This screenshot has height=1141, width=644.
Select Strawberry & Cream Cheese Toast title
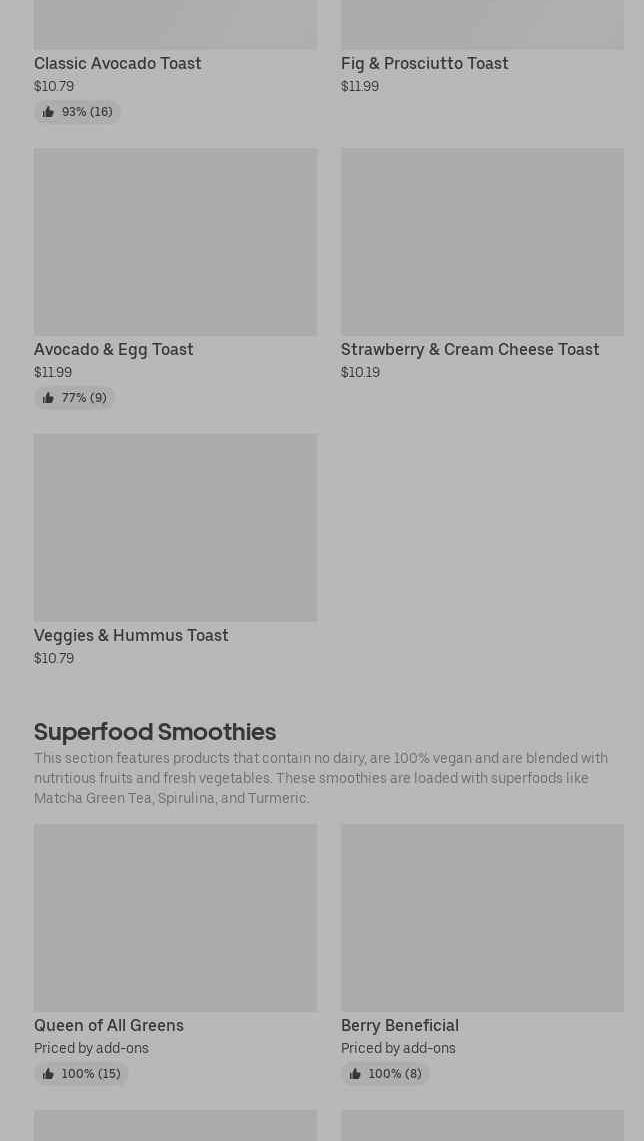point(470,349)
